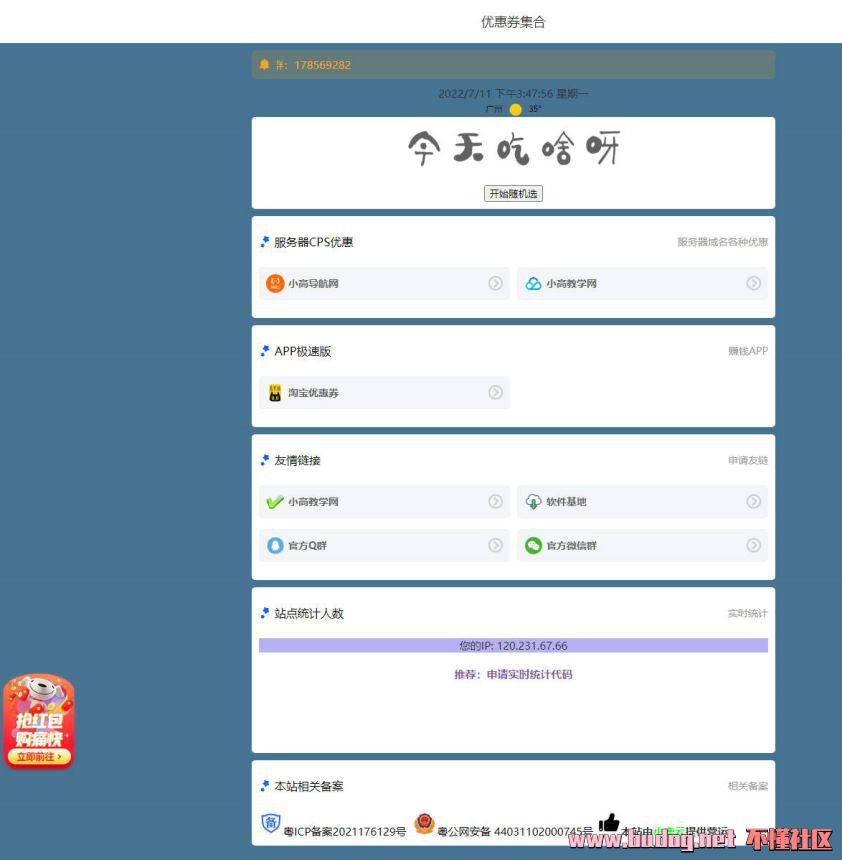
Task: Click the 服务器域名各种优惠 link
Action: pos(722,242)
